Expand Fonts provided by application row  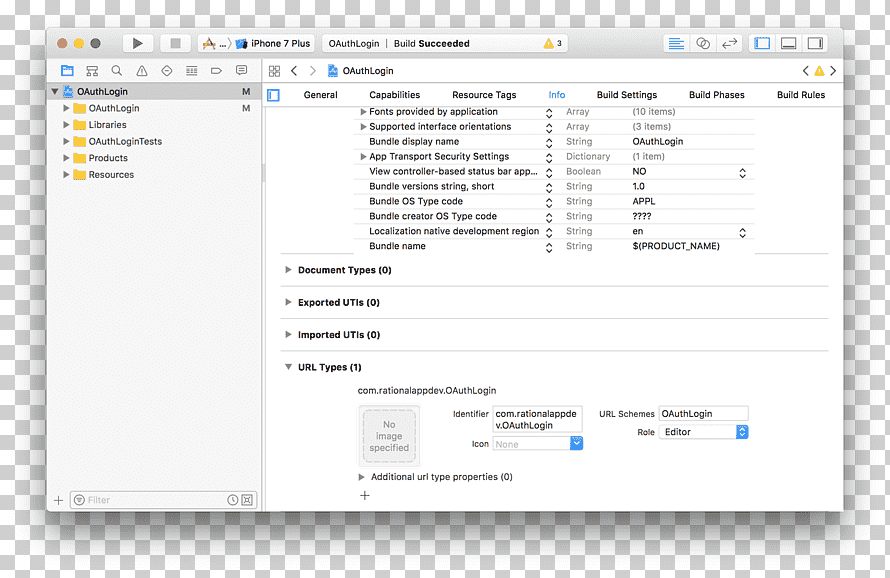tap(363, 112)
